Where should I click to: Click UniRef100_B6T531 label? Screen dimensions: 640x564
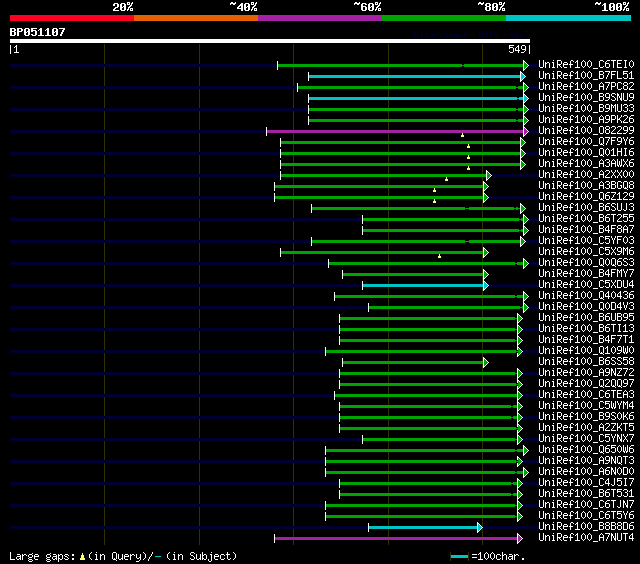tap(586, 494)
